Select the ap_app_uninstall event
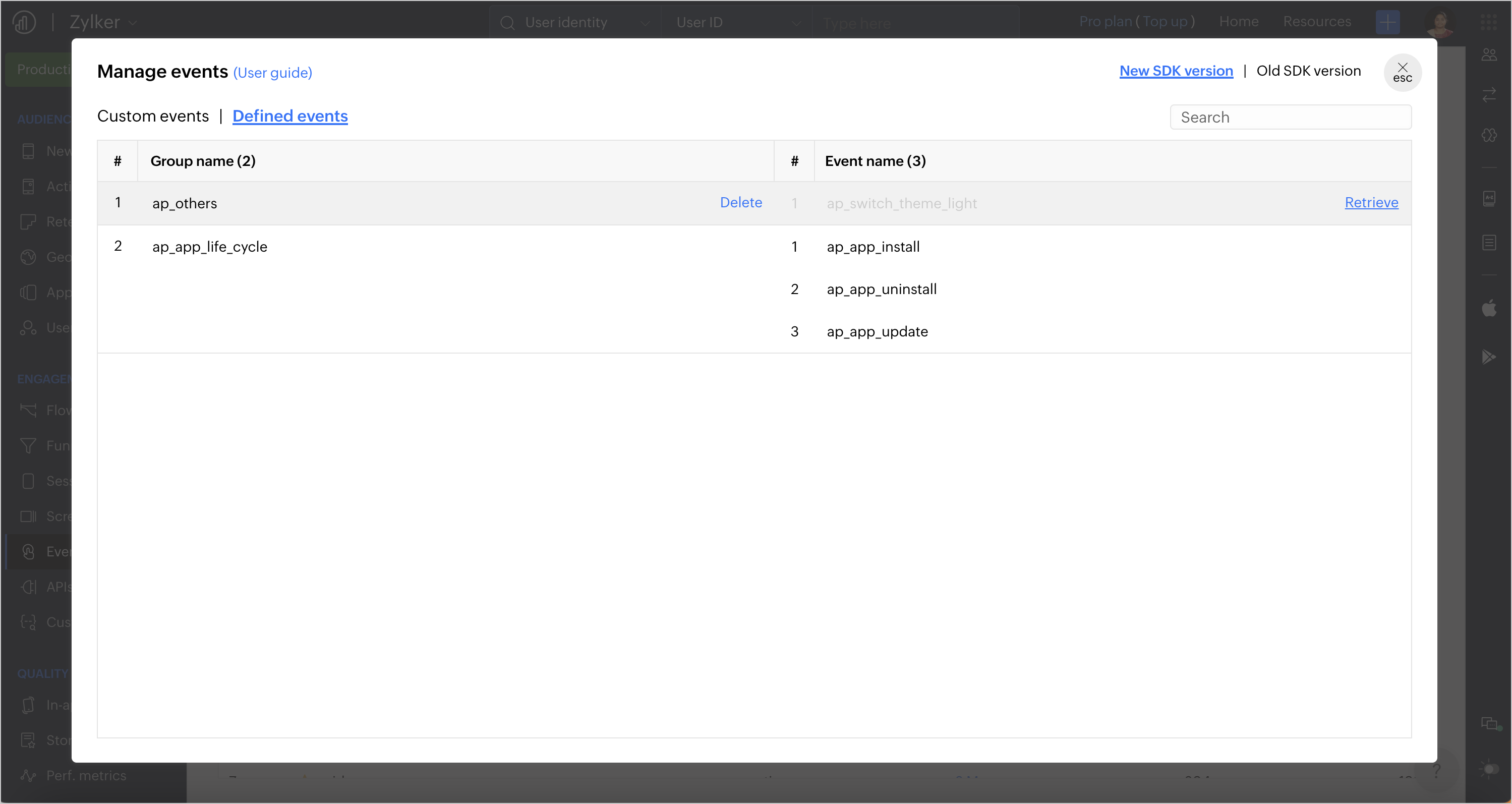This screenshot has width=1512, height=804. (881, 290)
